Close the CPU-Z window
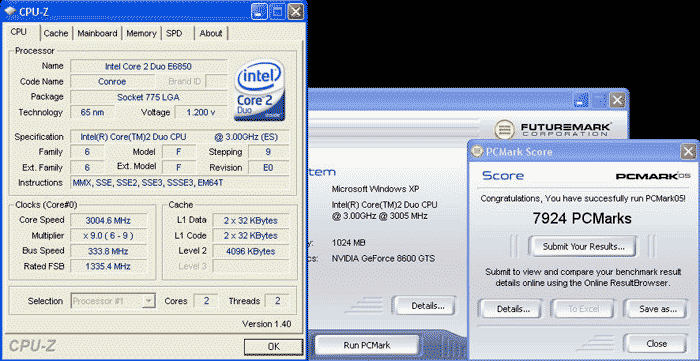This screenshot has width=700, height=361. click(x=296, y=11)
